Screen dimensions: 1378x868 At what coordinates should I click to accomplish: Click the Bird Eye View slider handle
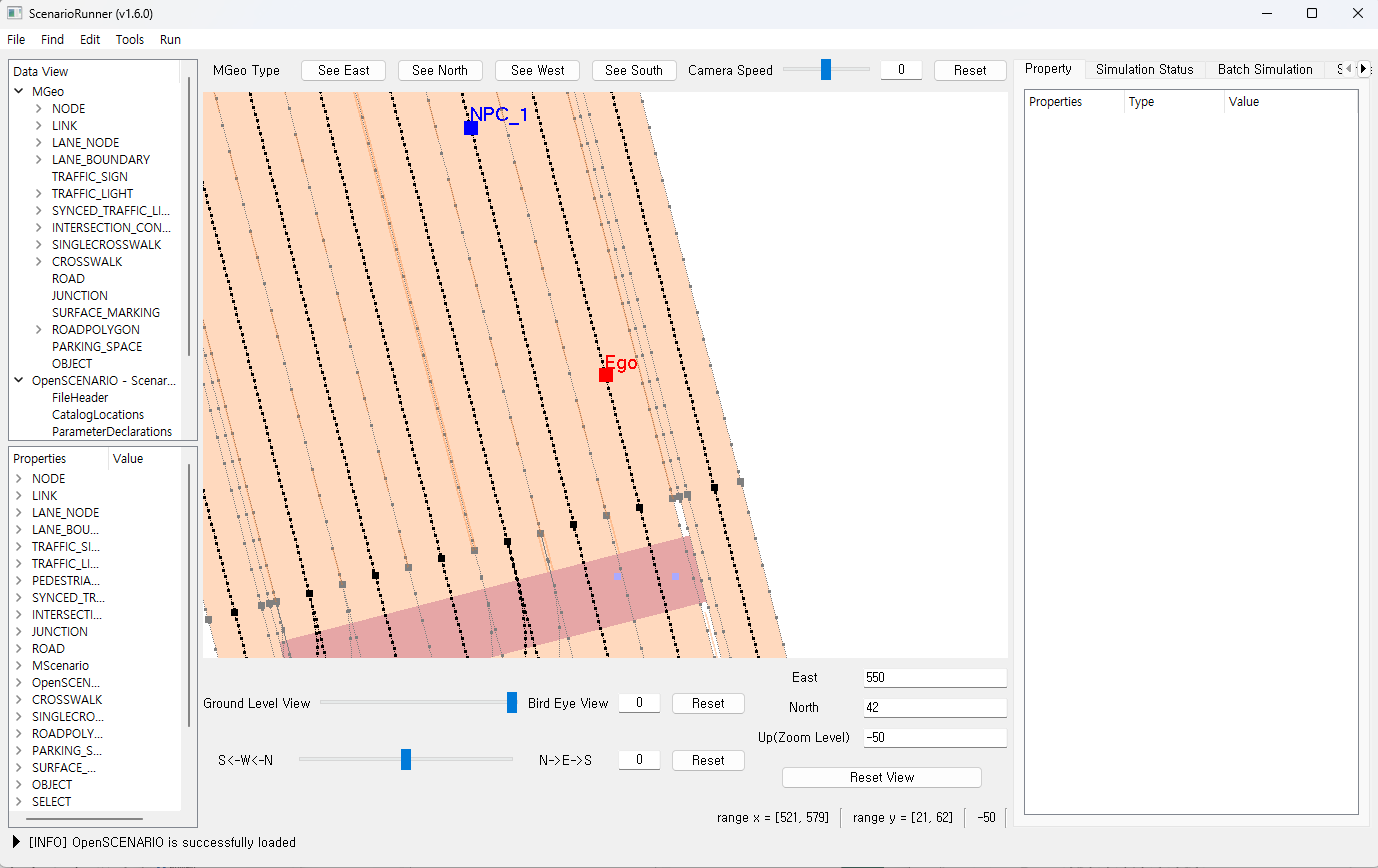pyautogui.click(x=512, y=703)
